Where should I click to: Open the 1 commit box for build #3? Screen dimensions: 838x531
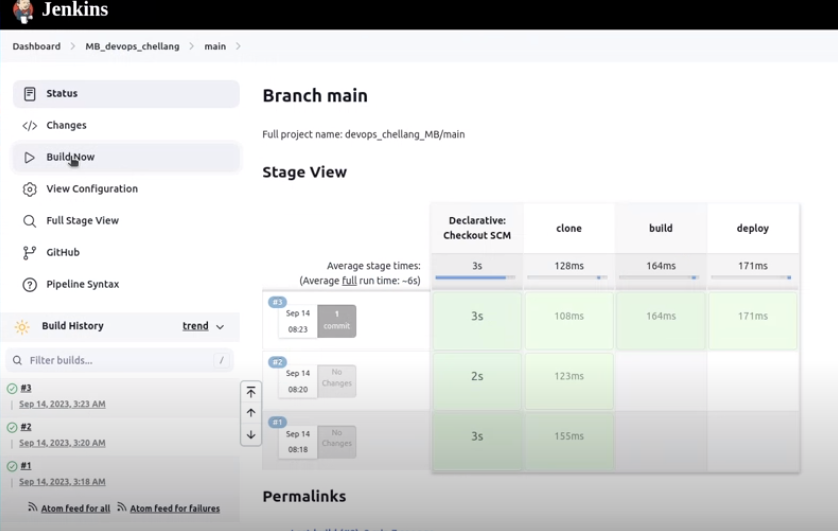click(337, 321)
